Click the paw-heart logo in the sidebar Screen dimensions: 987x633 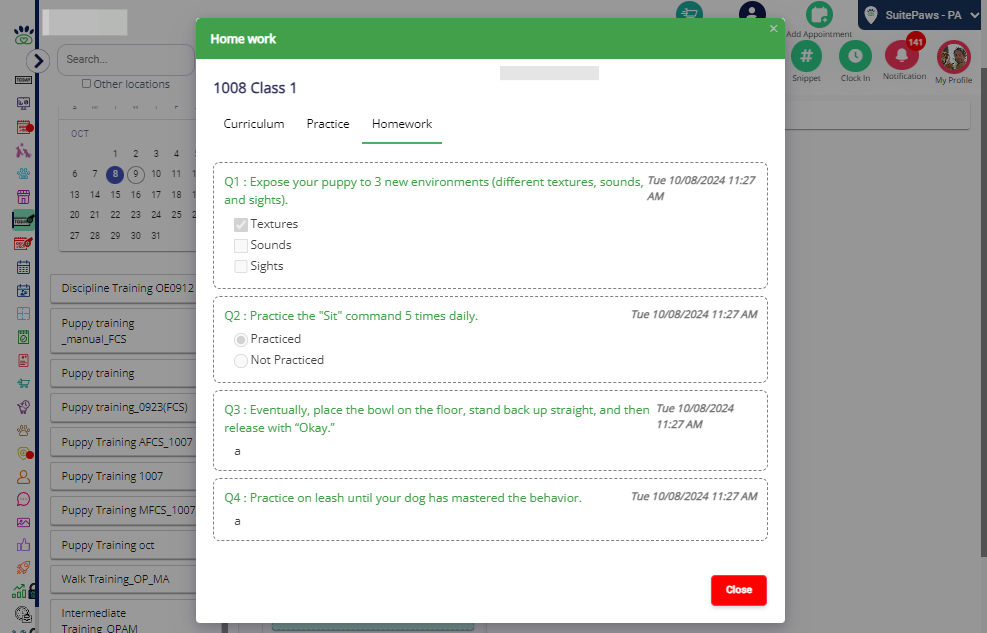click(23, 35)
